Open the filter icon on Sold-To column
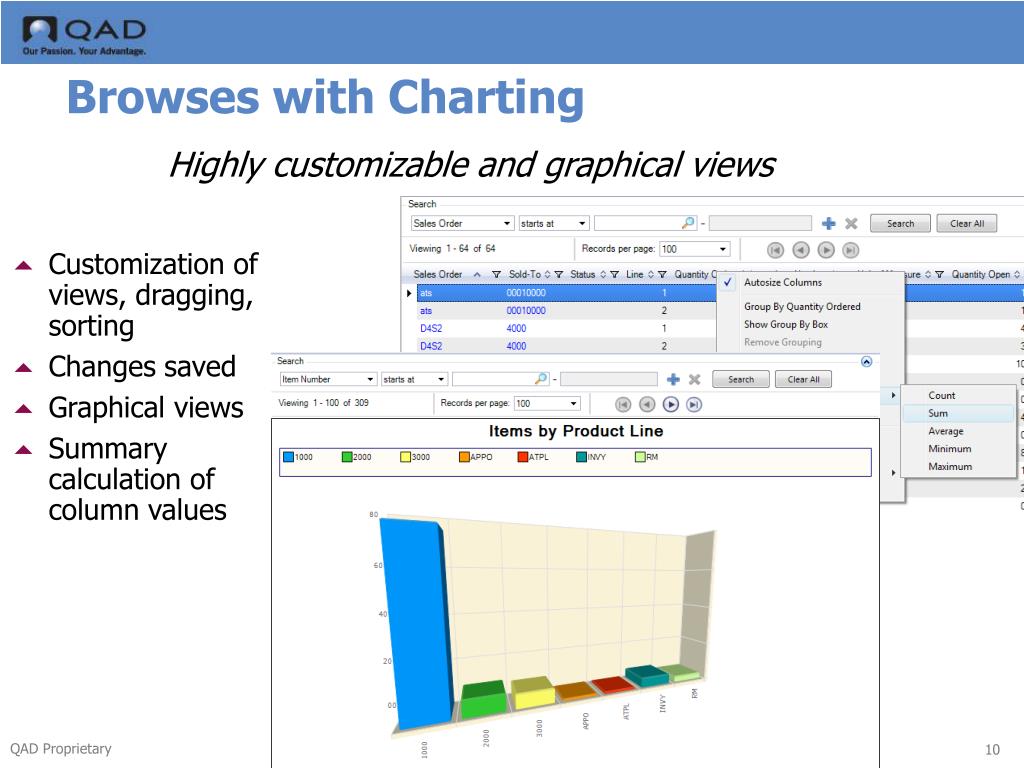 coord(558,275)
